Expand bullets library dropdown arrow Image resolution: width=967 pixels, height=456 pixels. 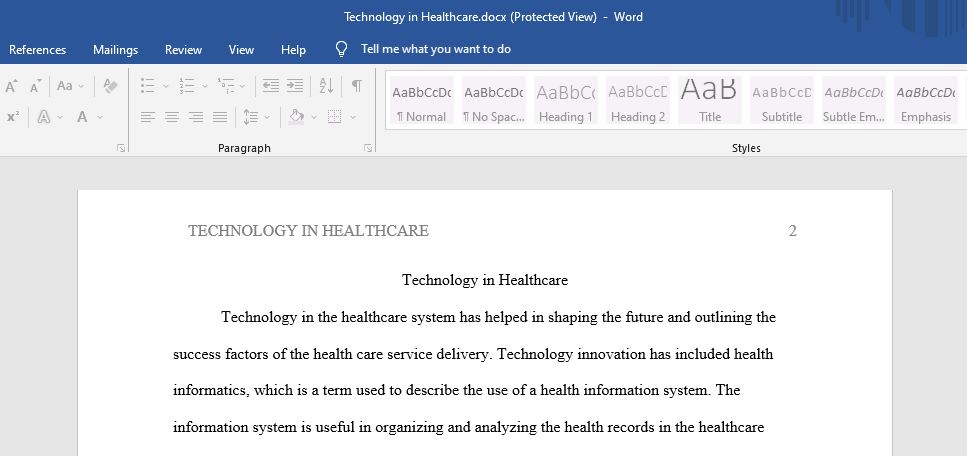(x=165, y=86)
